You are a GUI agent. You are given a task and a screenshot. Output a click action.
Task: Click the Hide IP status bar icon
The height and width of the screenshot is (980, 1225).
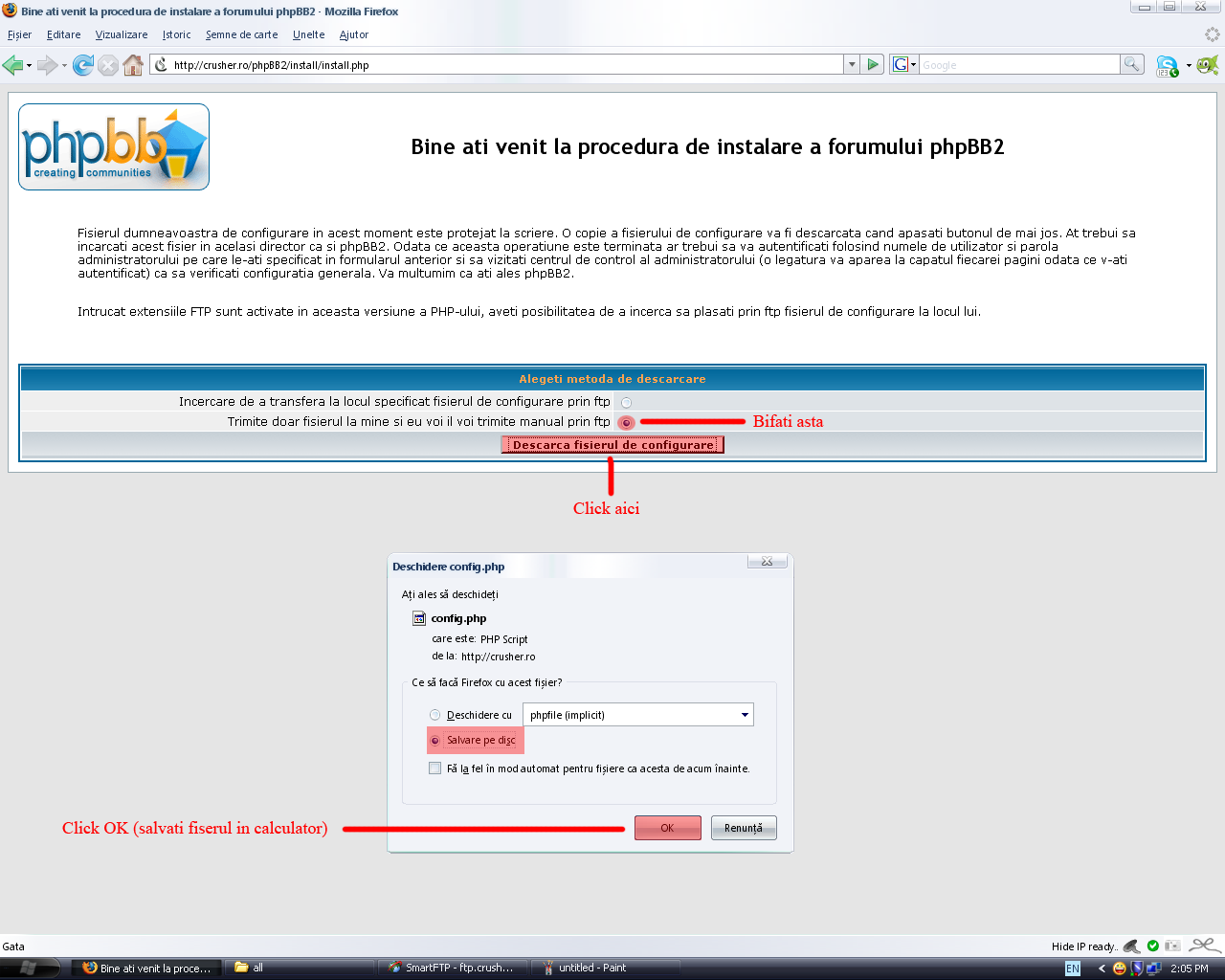1131,946
